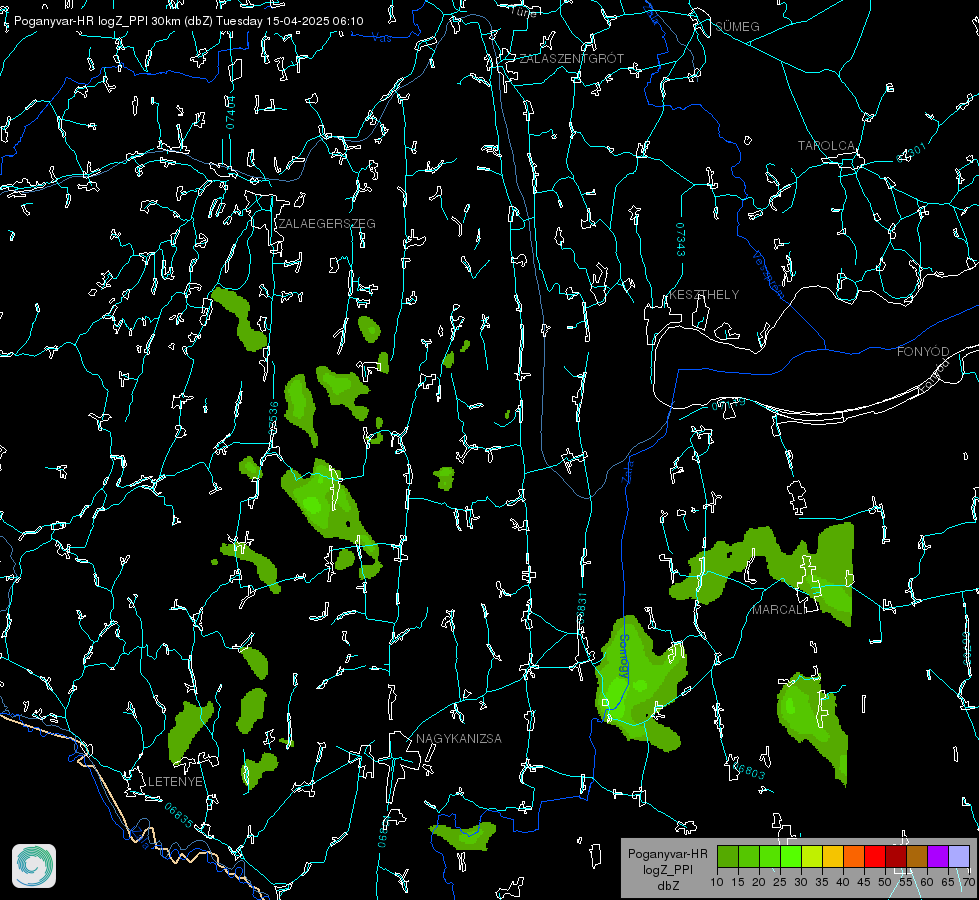Click the 40 value on legend scale
The height and width of the screenshot is (900, 979).
[843, 883]
